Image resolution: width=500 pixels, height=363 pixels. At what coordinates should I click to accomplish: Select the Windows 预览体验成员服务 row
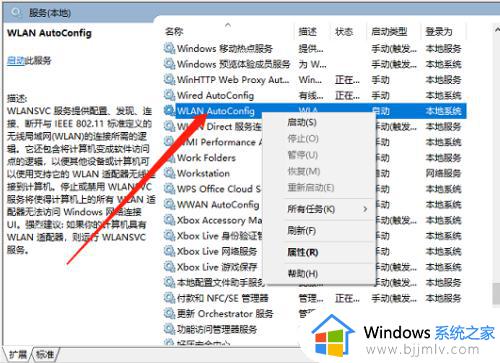click(314, 64)
